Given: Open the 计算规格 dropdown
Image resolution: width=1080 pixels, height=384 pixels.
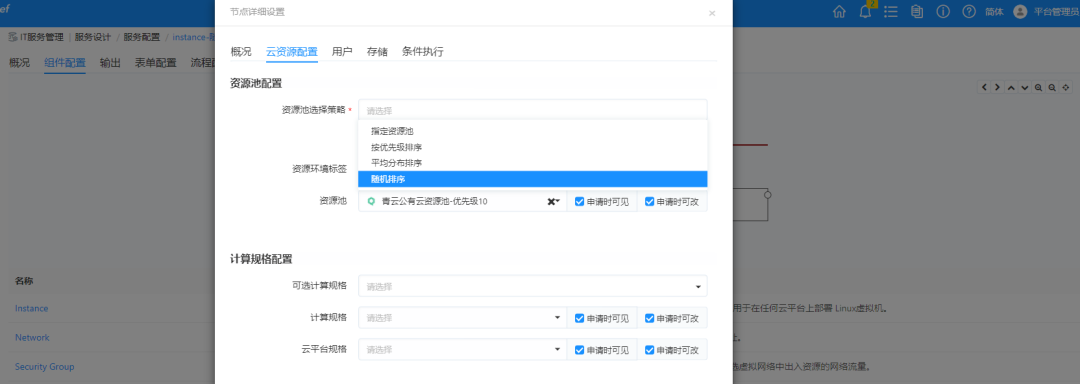Looking at the screenshot, I should tap(462, 318).
